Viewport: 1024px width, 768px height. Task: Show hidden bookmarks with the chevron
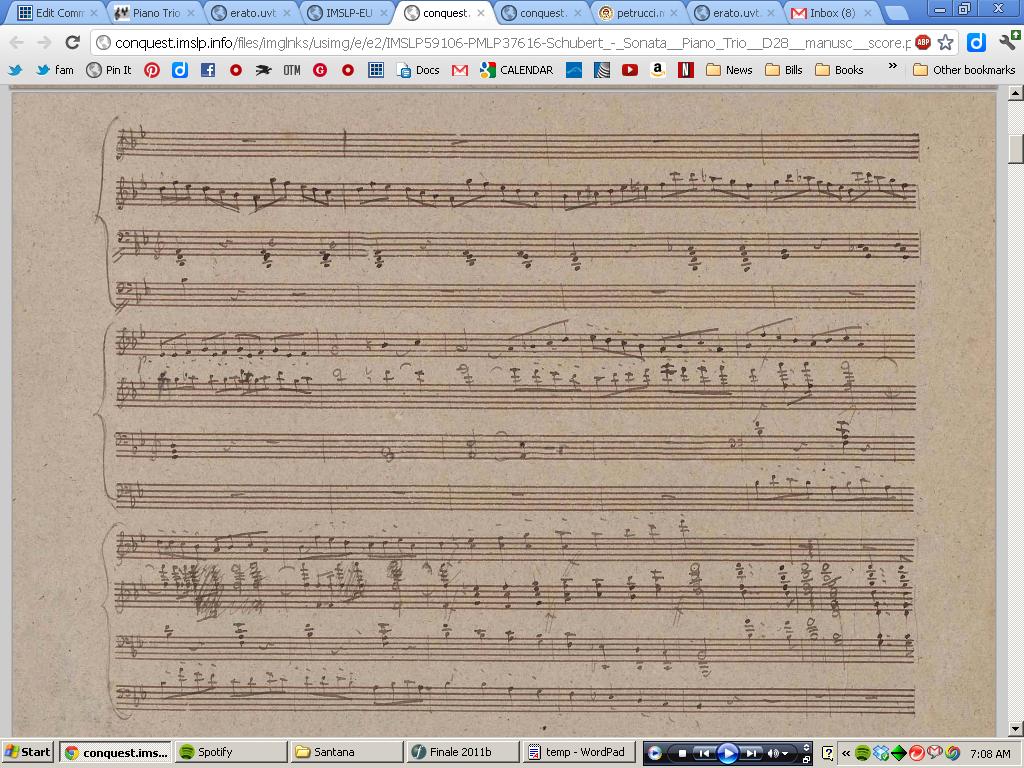coord(893,67)
